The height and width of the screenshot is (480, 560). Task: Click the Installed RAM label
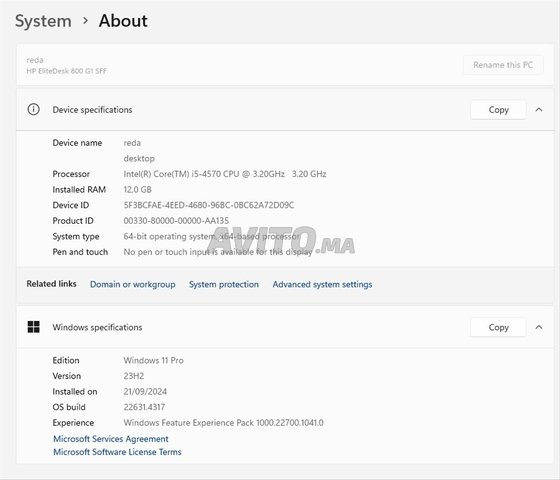point(79,189)
